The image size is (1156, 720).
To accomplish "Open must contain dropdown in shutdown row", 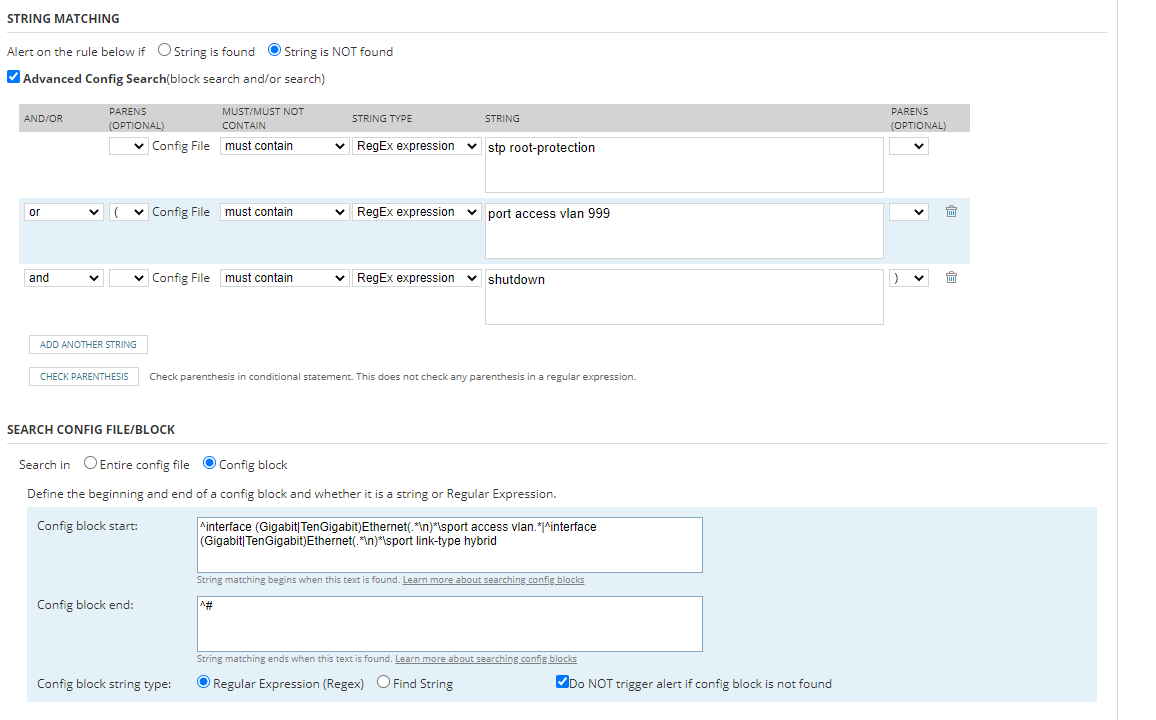I will 284,278.
